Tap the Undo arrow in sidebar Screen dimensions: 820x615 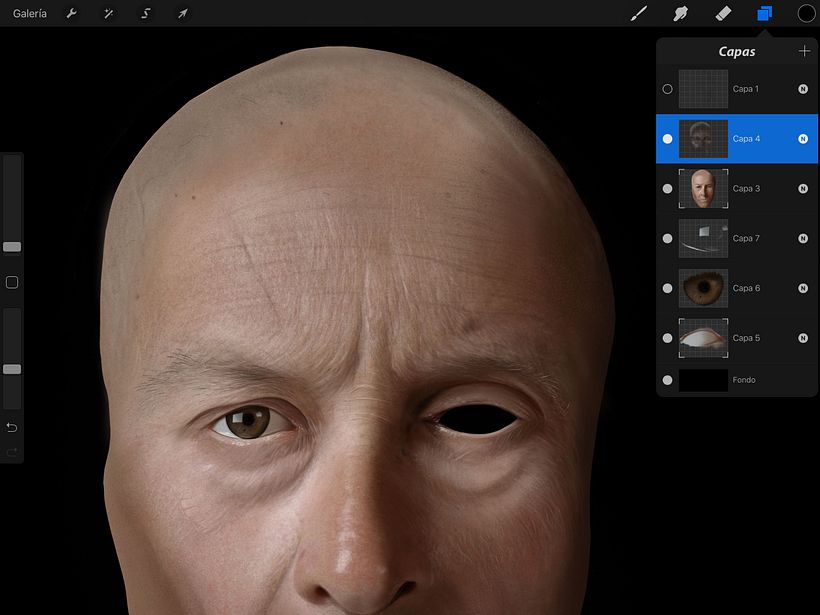[x=12, y=428]
